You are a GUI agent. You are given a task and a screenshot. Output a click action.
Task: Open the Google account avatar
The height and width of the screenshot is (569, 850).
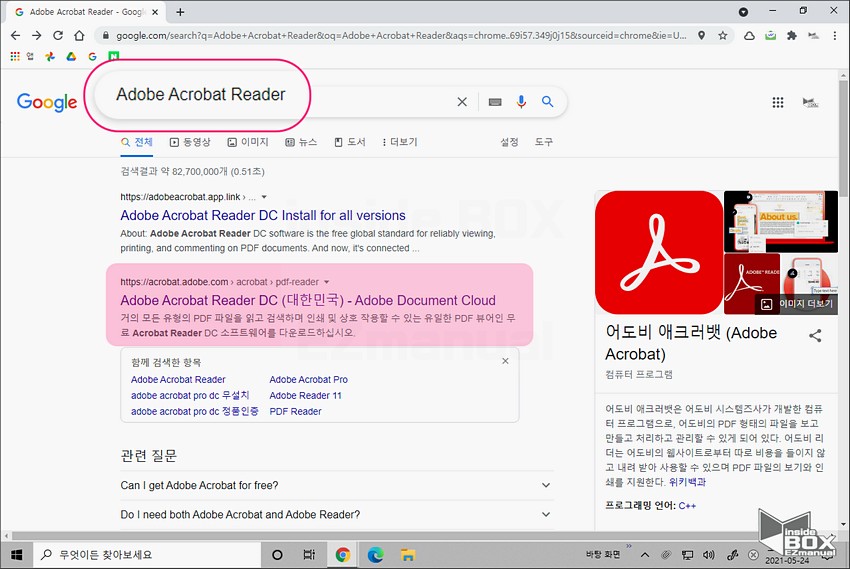pos(810,102)
